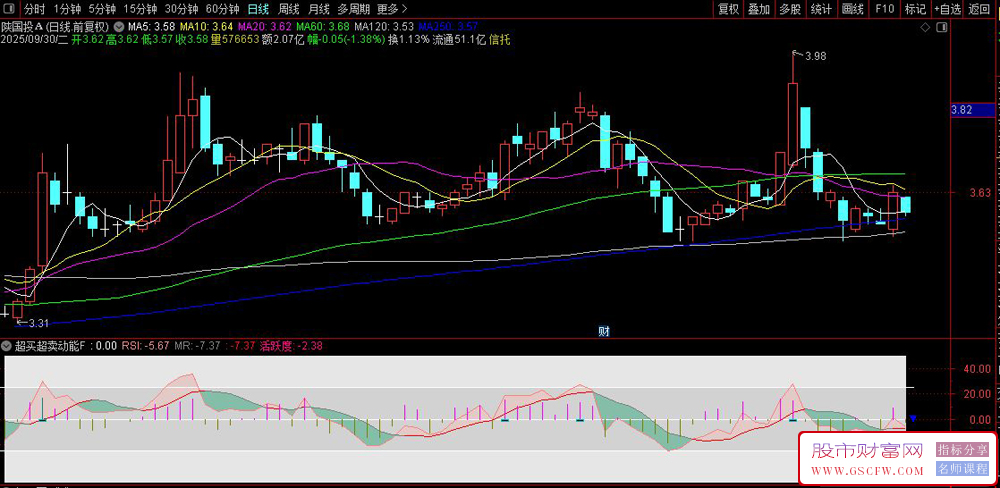Viewport: 1000px width, 488px height.
Task: Toggle the 复权 price adjustment
Action: (729, 9)
